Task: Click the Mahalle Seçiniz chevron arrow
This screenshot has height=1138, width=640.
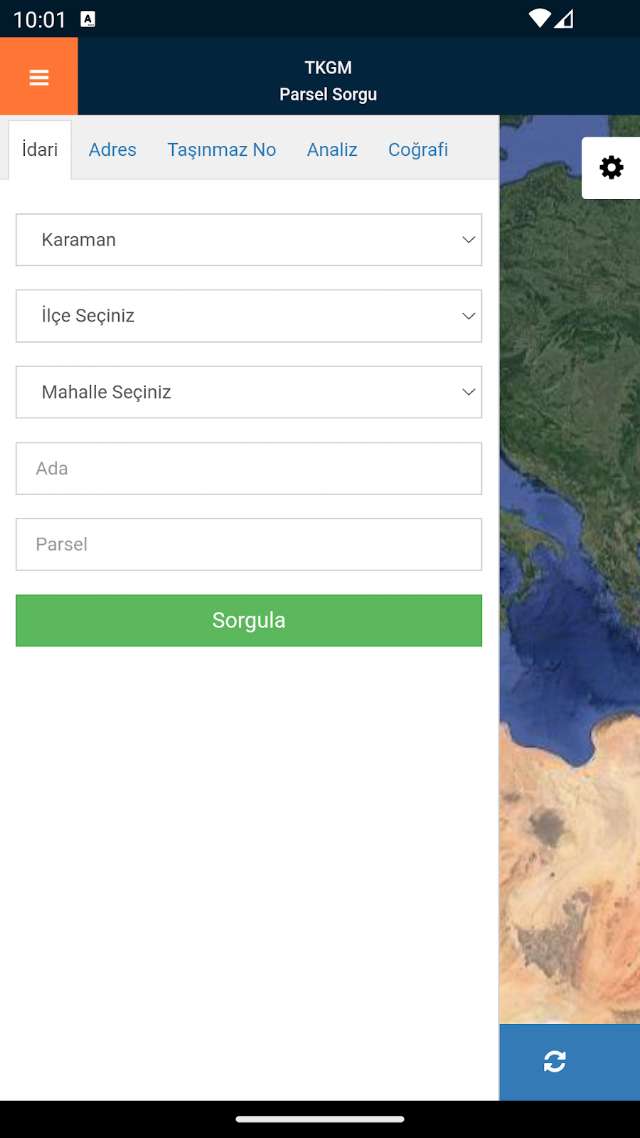Action: (x=469, y=392)
